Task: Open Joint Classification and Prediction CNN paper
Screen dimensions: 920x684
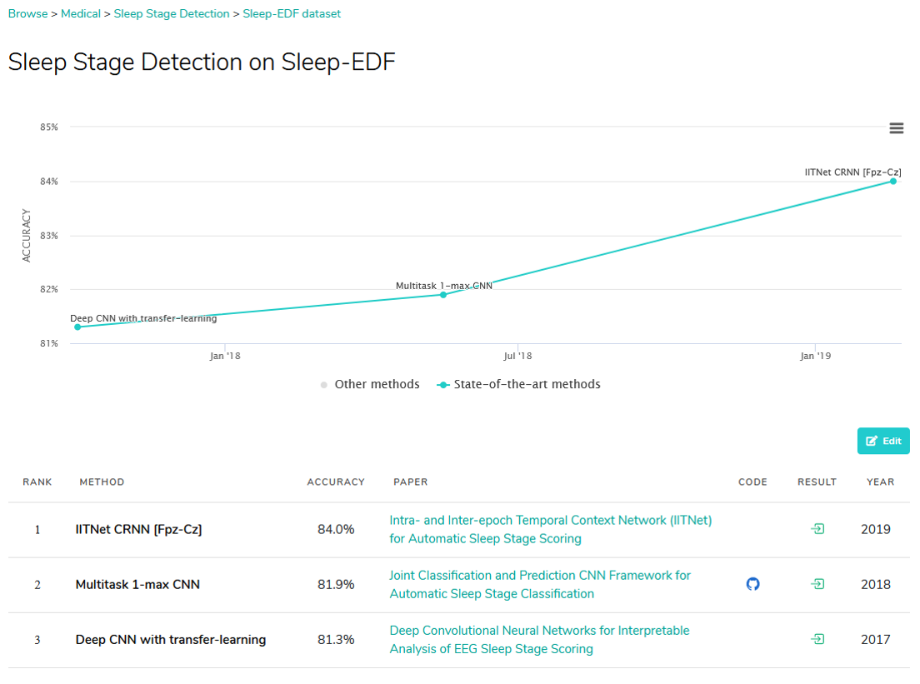Action: pos(540,584)
